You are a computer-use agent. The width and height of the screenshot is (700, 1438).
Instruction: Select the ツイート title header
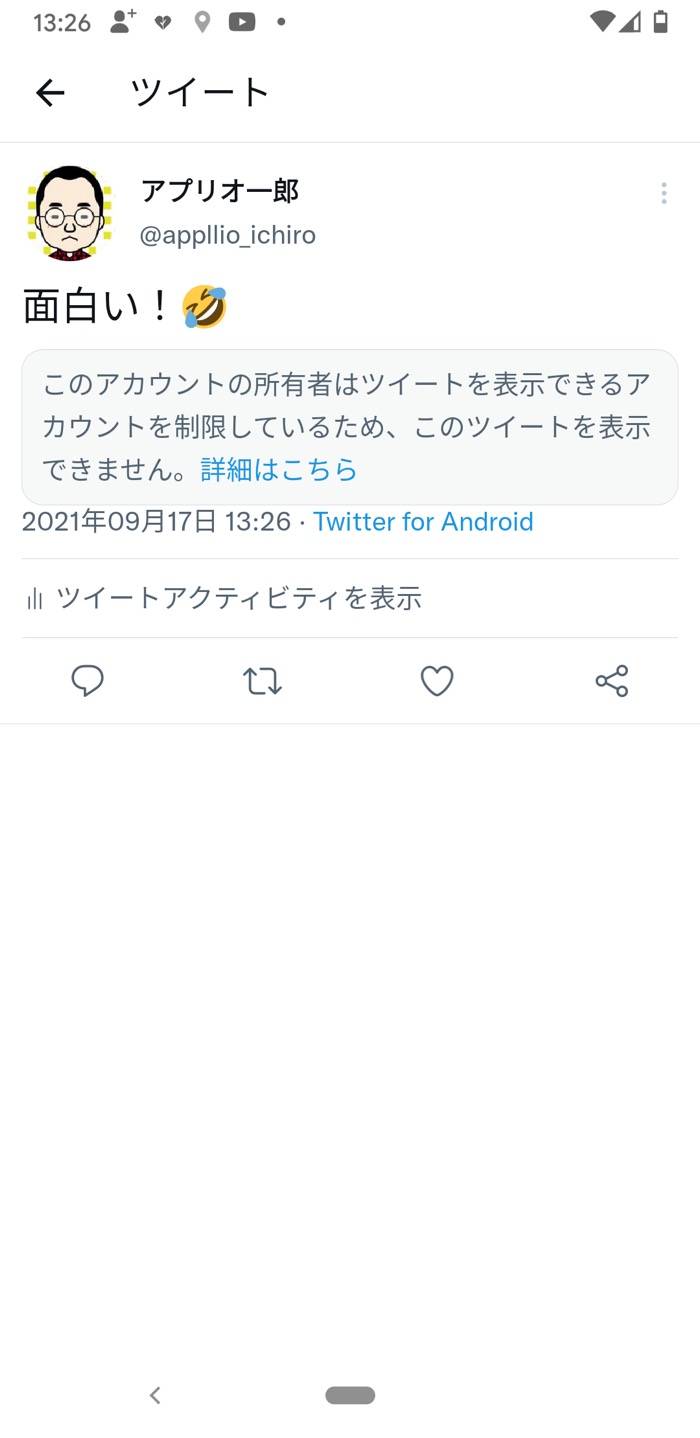[x=198, y=91]
